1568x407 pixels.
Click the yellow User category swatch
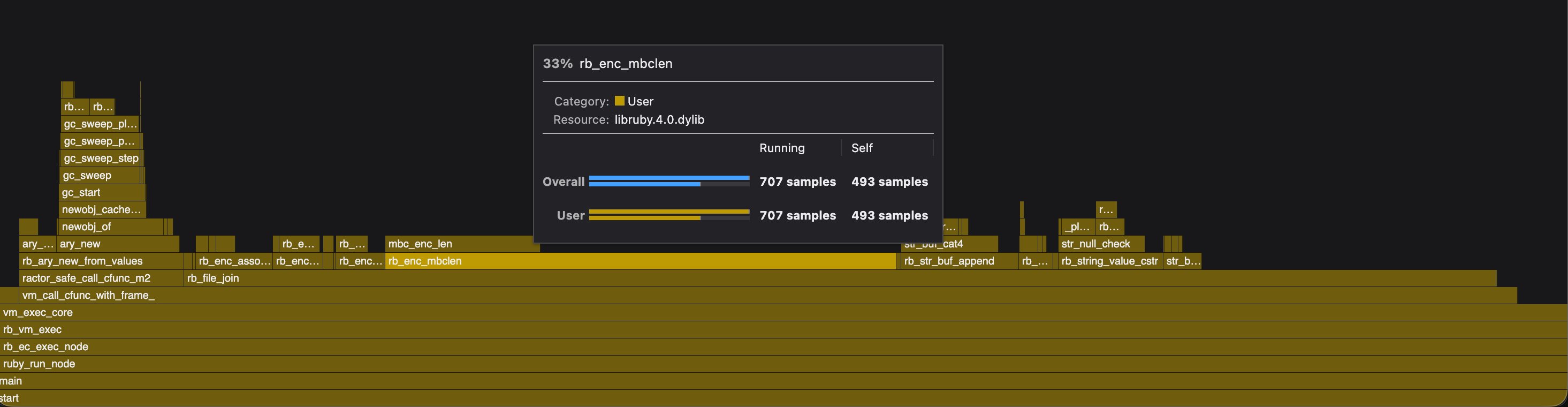620,101
